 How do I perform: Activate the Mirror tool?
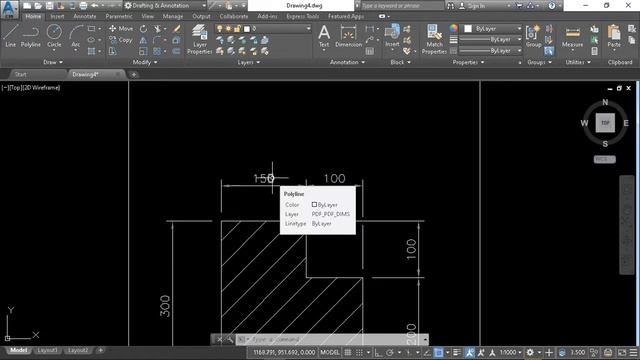click(x=143, y=40)
